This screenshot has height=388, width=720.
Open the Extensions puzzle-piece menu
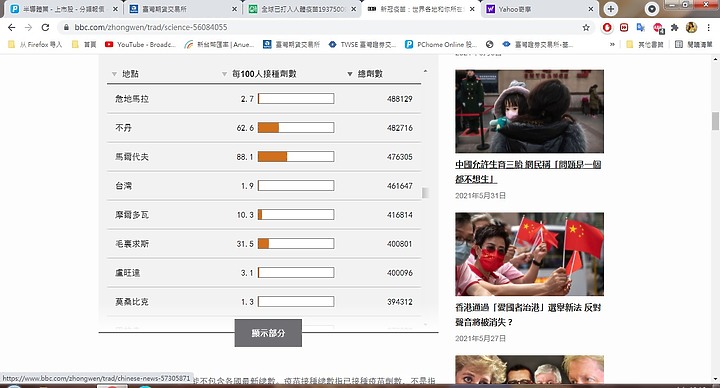tap(674, 28)
